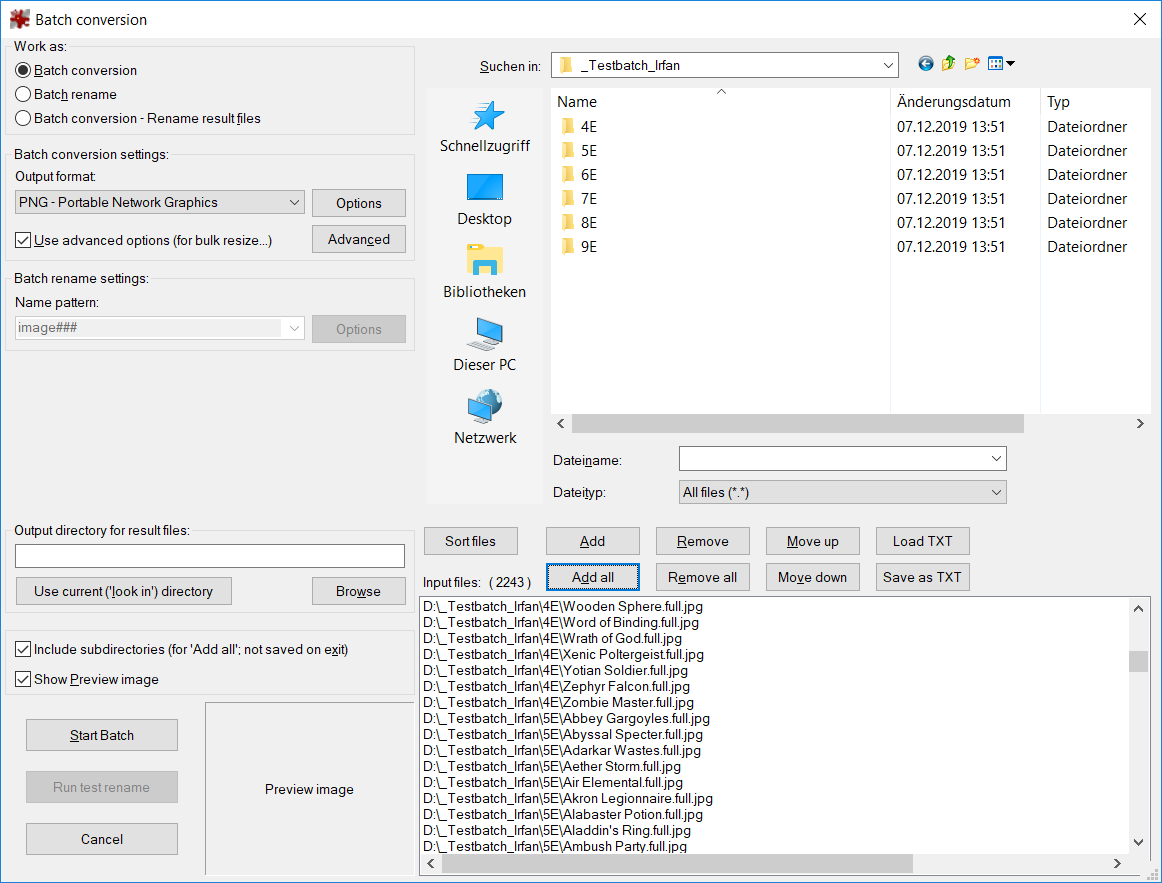The height and width of the screenshot is (883, 1162).
Task: Click the create new folder icon
Action: point(972,64)
